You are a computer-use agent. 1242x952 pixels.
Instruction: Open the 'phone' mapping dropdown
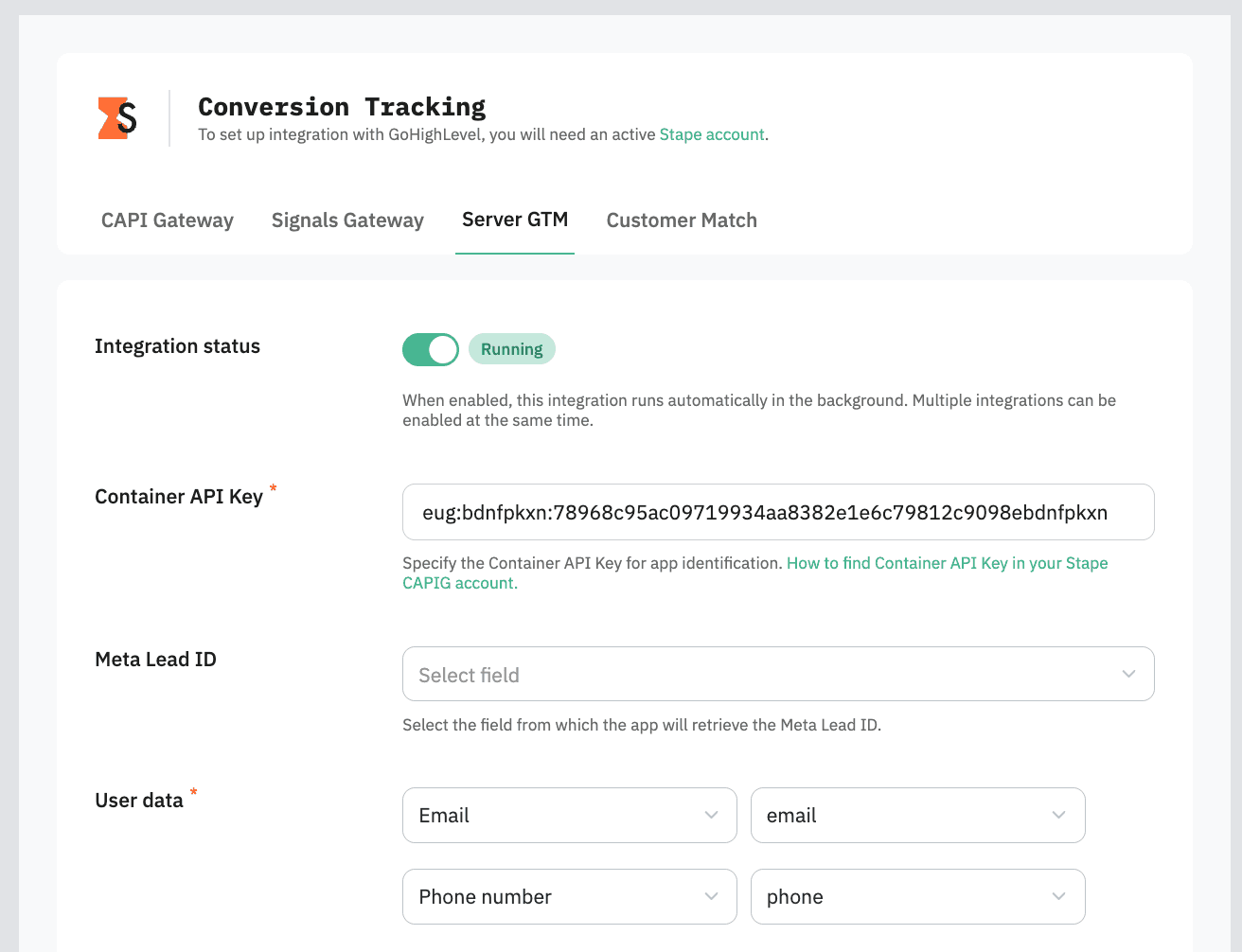(917, 896)
